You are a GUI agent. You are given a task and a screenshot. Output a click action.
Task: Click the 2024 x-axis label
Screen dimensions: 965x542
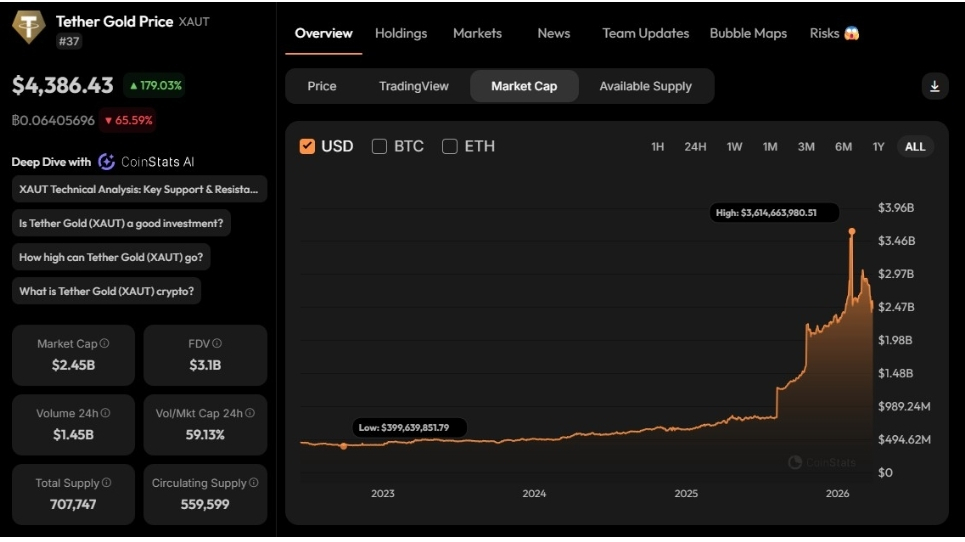point(534,493)
